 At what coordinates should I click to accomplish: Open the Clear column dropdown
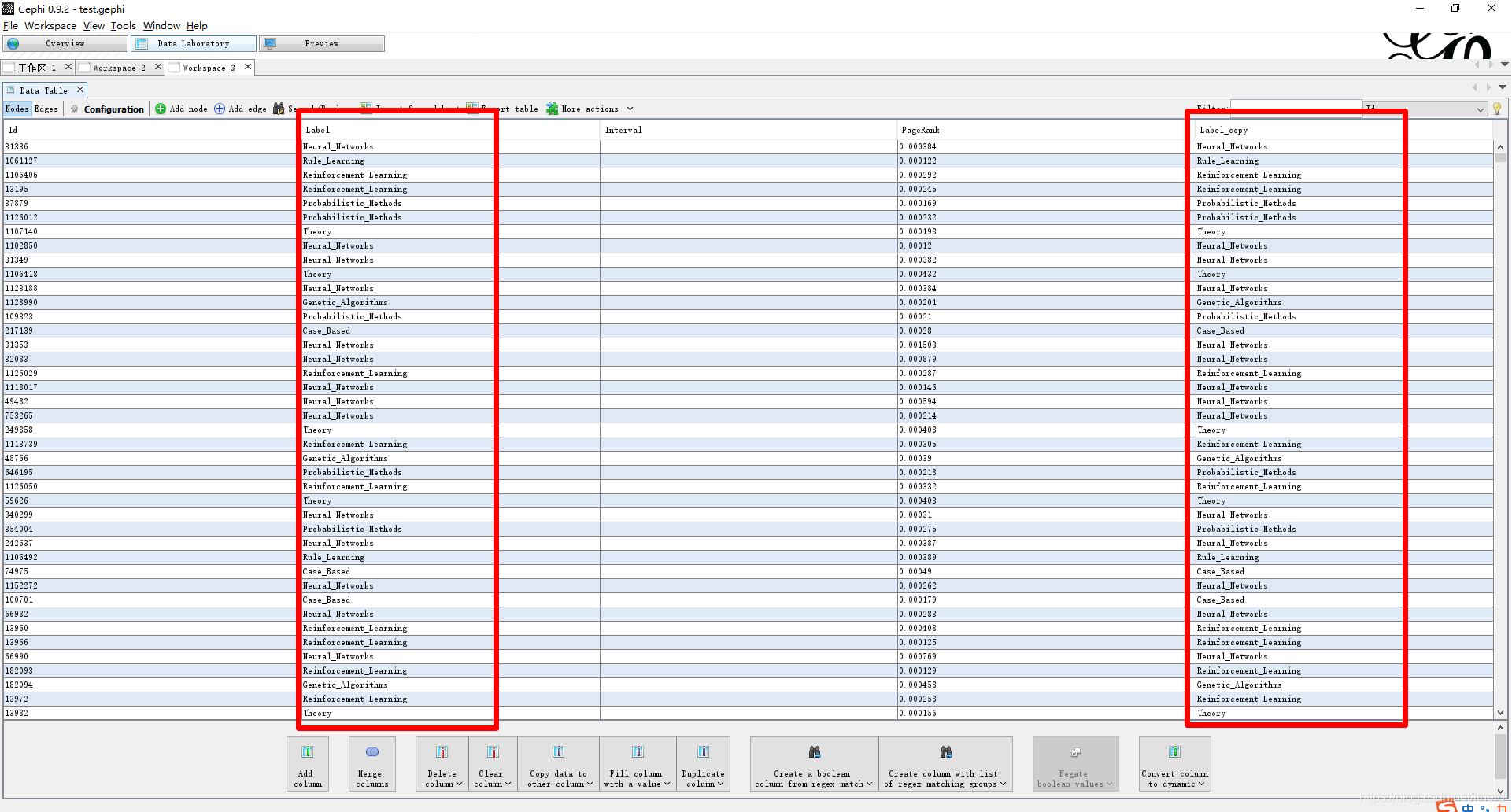pyautogui.click(x=493, y=764)
